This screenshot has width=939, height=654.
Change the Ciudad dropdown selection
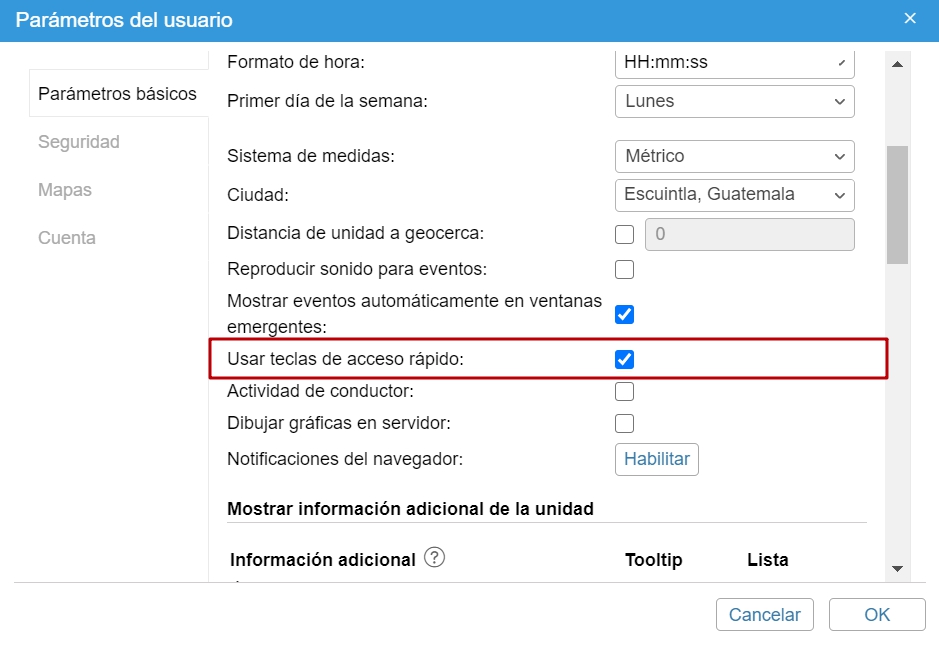point(734,194)
